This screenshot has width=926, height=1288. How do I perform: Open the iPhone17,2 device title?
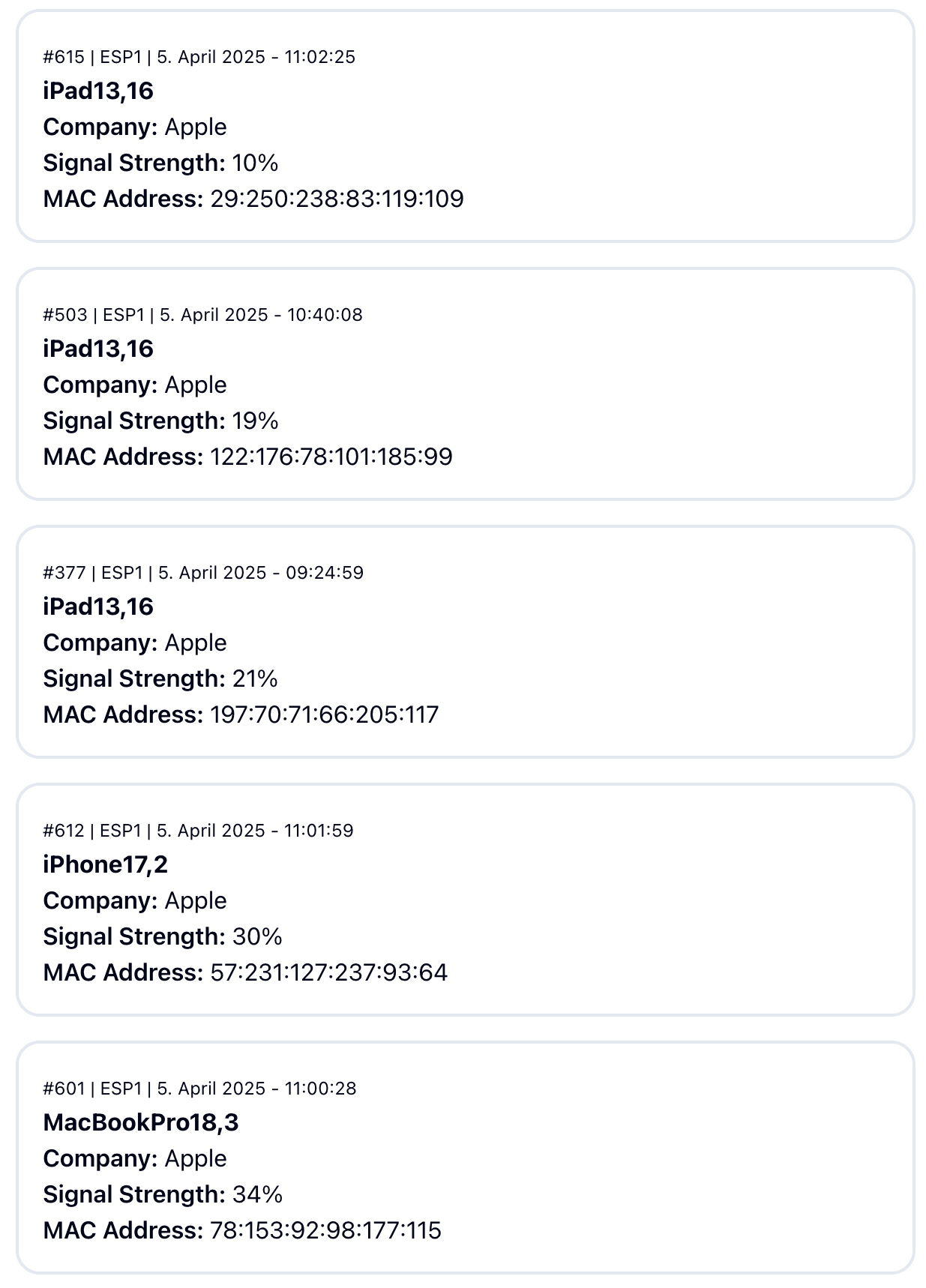coord(105,864)
